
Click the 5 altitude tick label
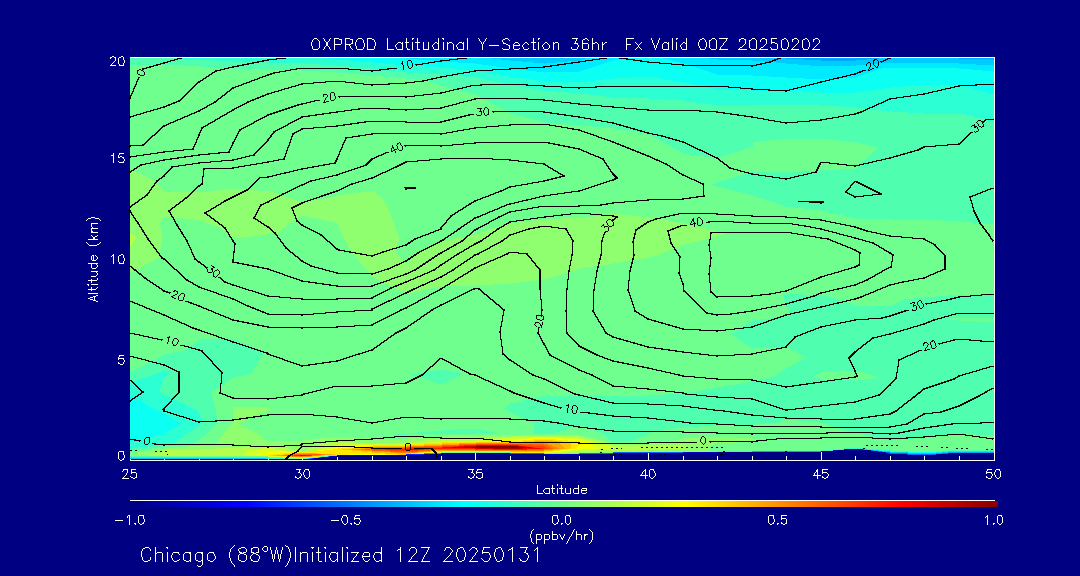(x=119, y=359)
